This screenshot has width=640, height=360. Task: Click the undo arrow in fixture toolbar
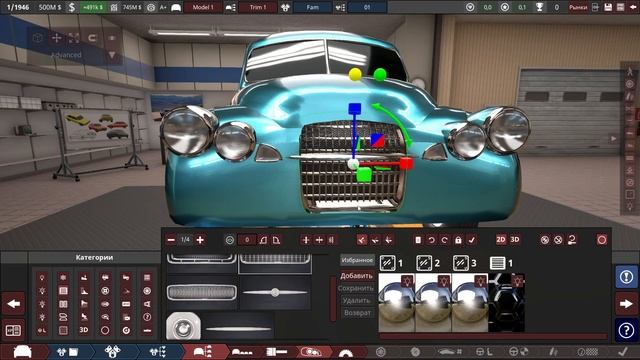click(x=431, y=240)
